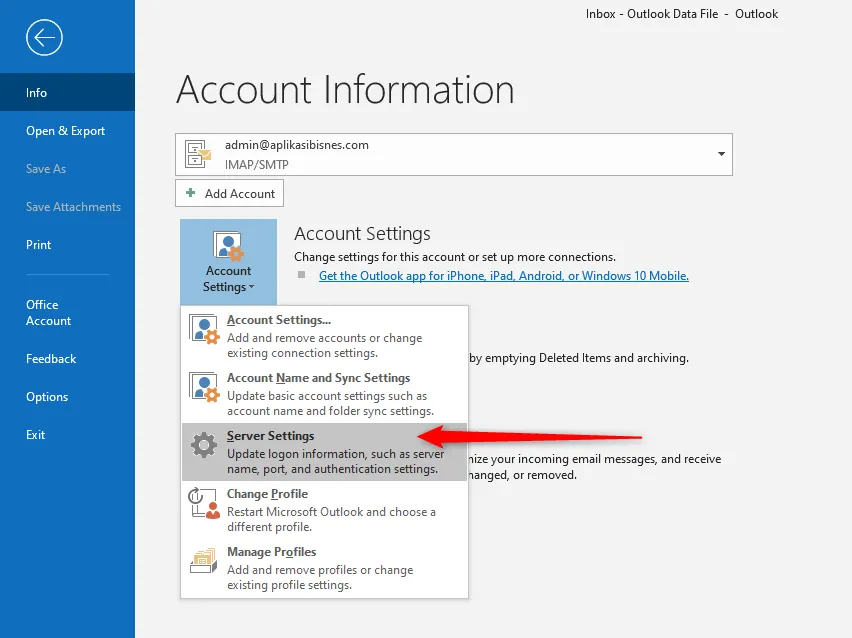Open Feedback from the sidebar

(67, 359)
